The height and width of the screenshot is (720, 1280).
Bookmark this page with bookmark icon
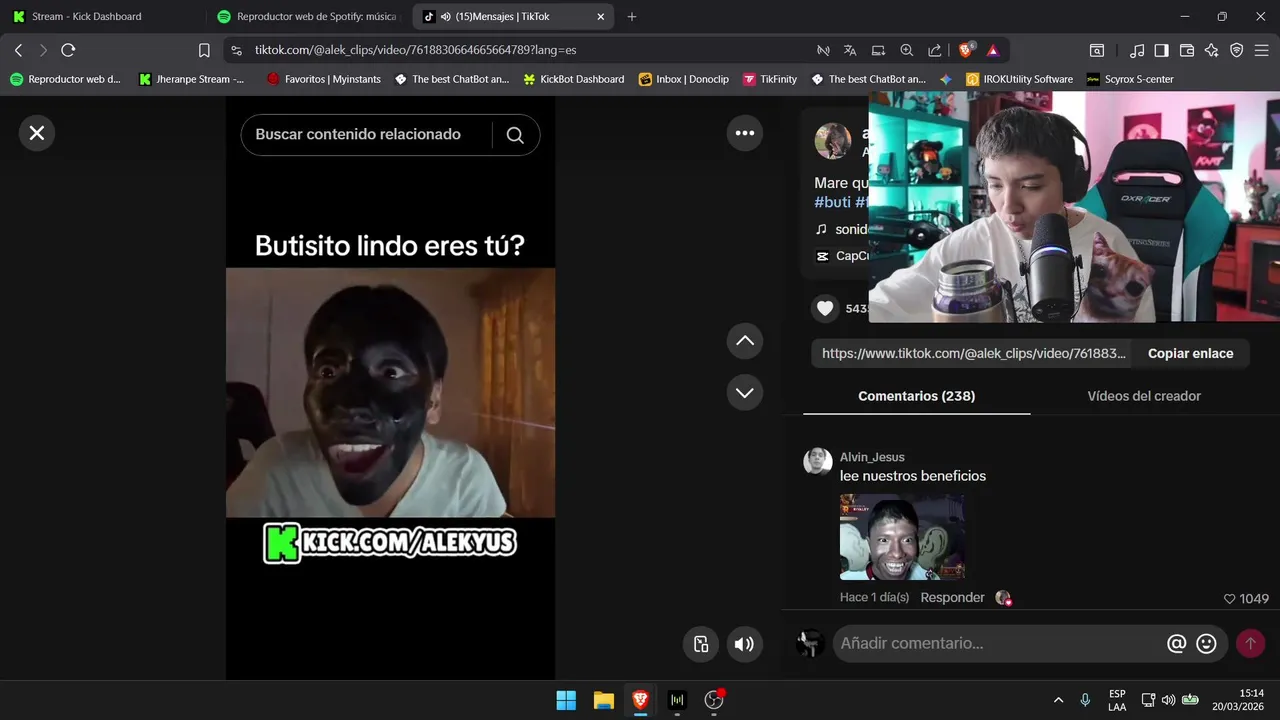204,50
